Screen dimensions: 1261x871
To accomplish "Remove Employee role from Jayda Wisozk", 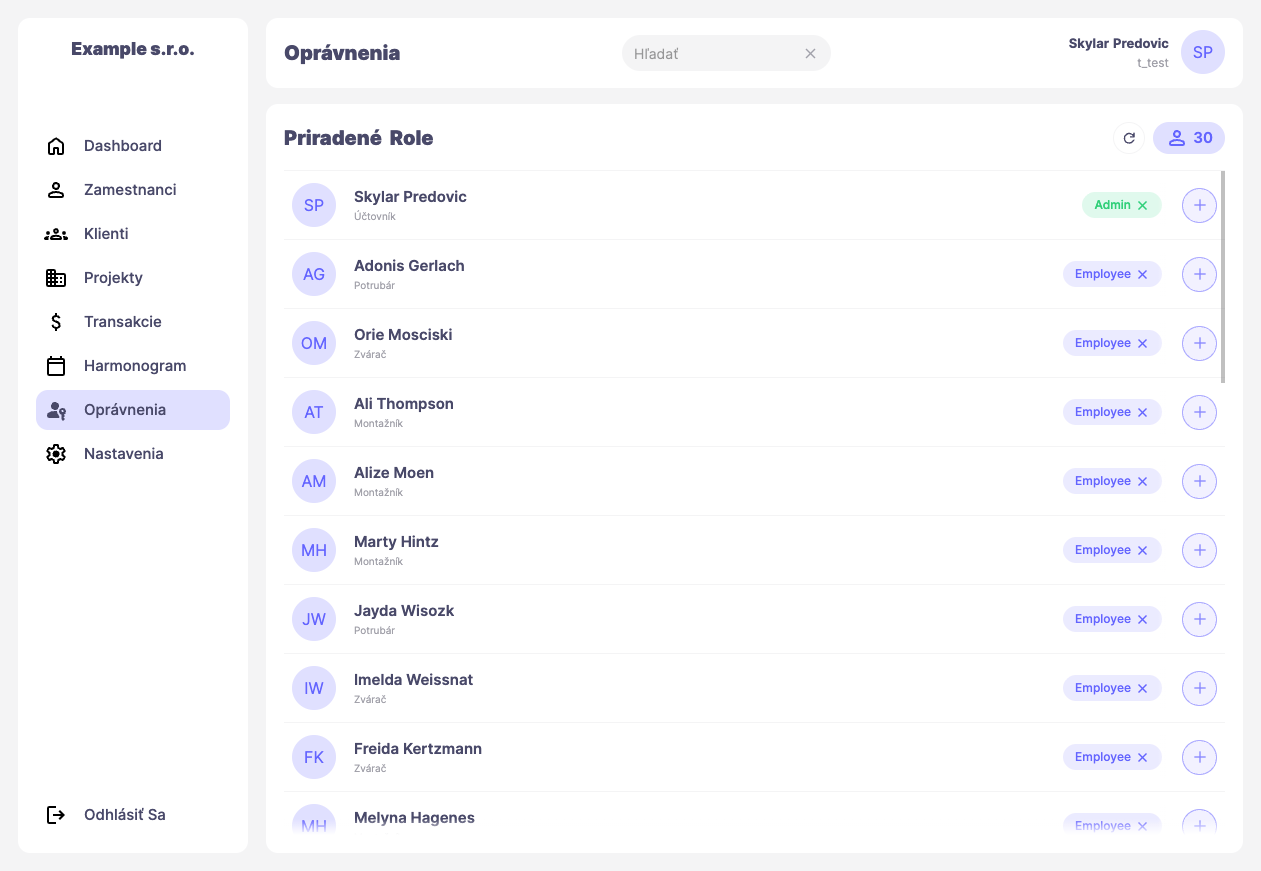I will point(1142,620).
